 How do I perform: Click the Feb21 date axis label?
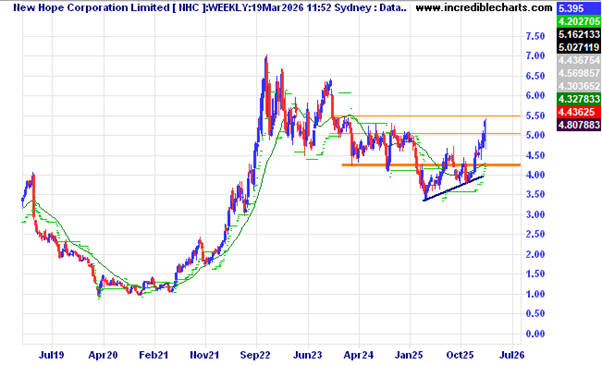point(154,355)
